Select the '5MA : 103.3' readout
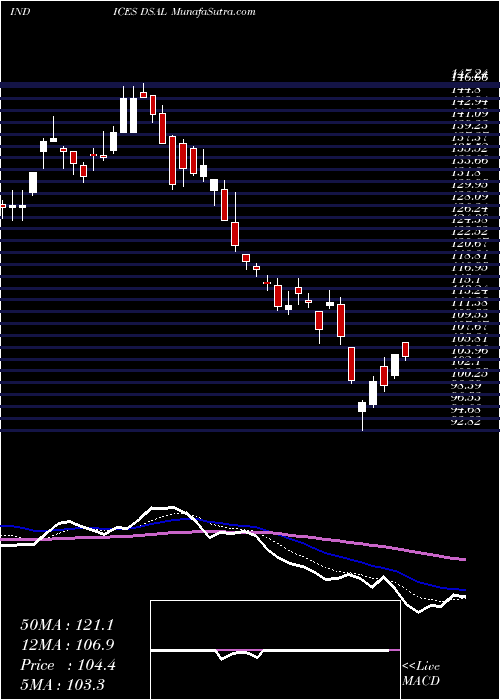 [x=62, y=684]
